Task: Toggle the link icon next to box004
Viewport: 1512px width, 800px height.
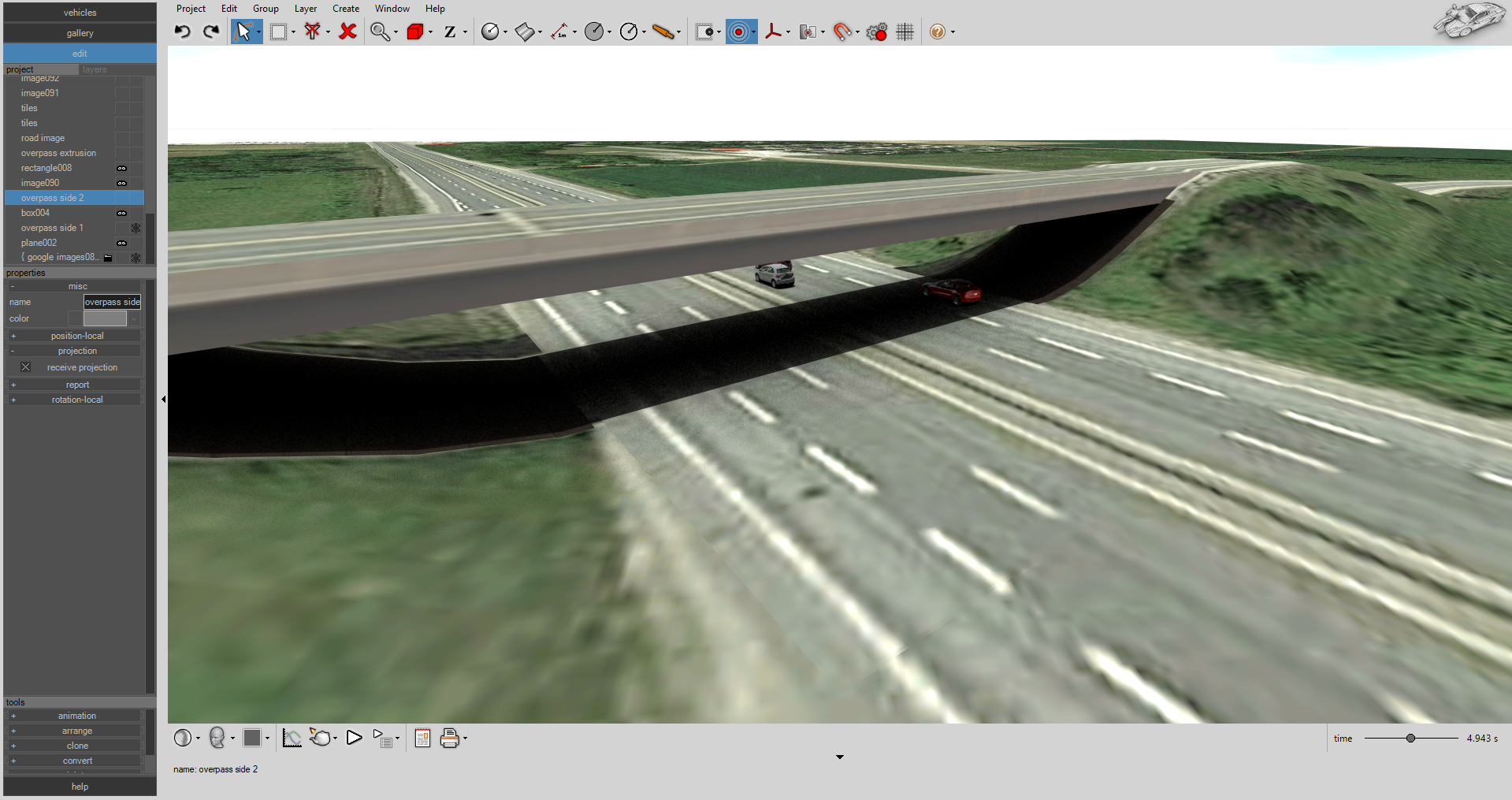Action: pyautogui.click(x=122, y=213)
